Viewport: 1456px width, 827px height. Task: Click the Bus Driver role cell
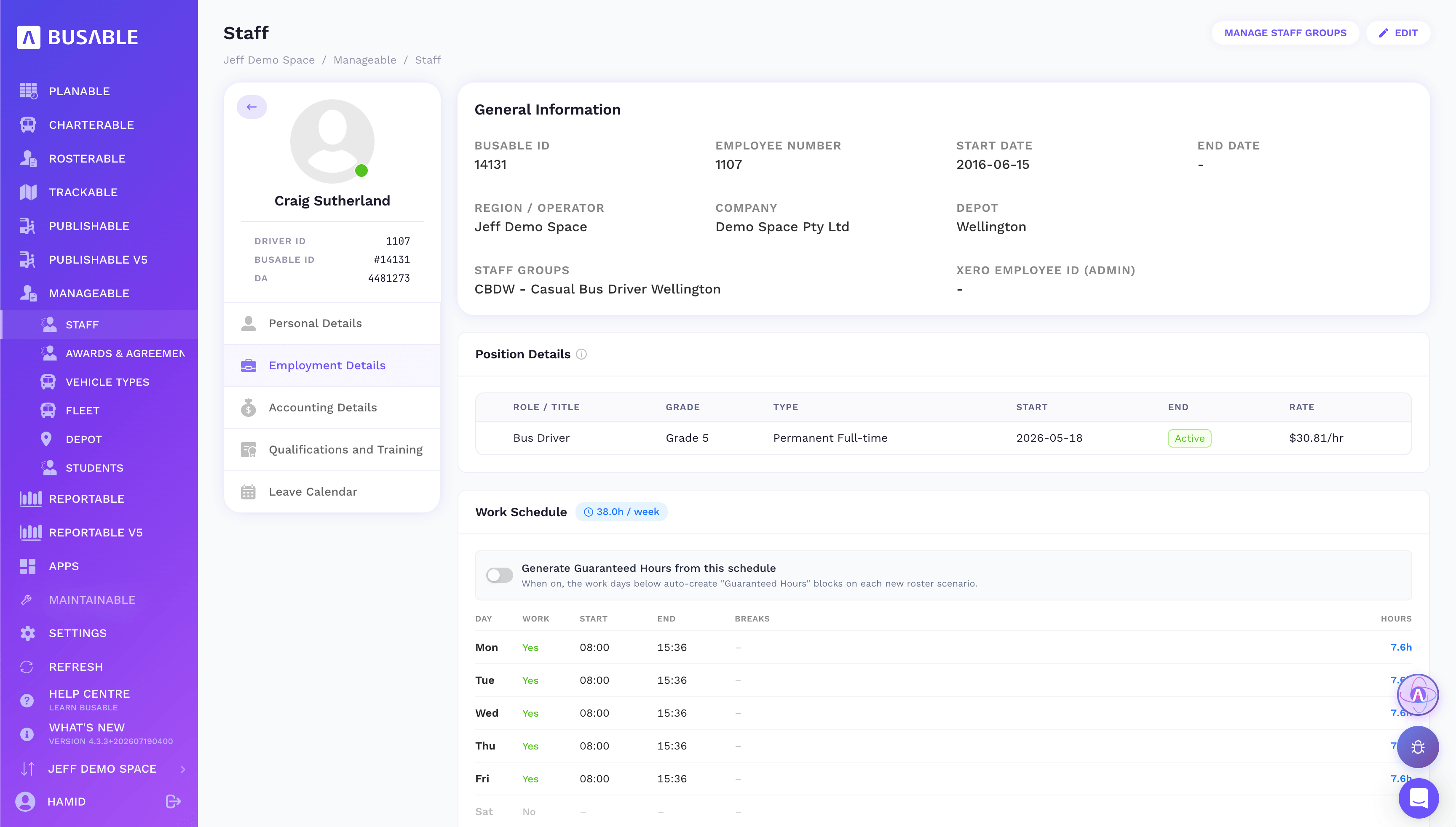(x=541, y=438)
